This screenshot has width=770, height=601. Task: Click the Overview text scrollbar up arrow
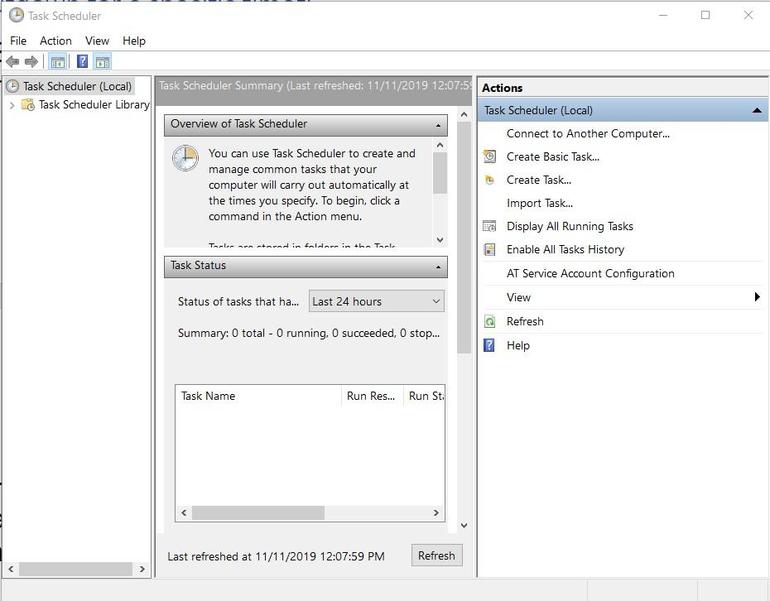tap(440, 145)
